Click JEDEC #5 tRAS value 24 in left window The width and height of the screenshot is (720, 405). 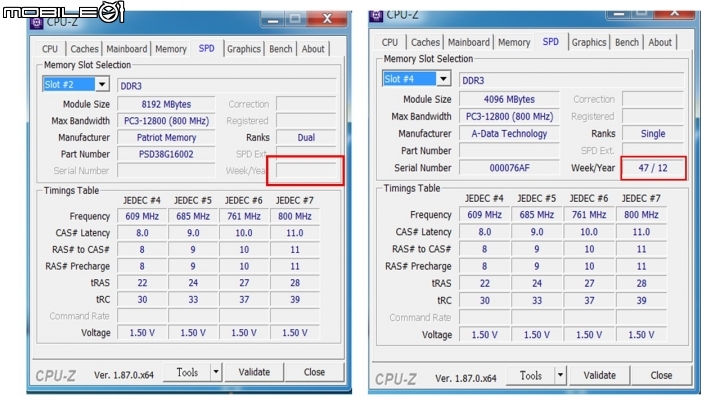tap(193, 283)
